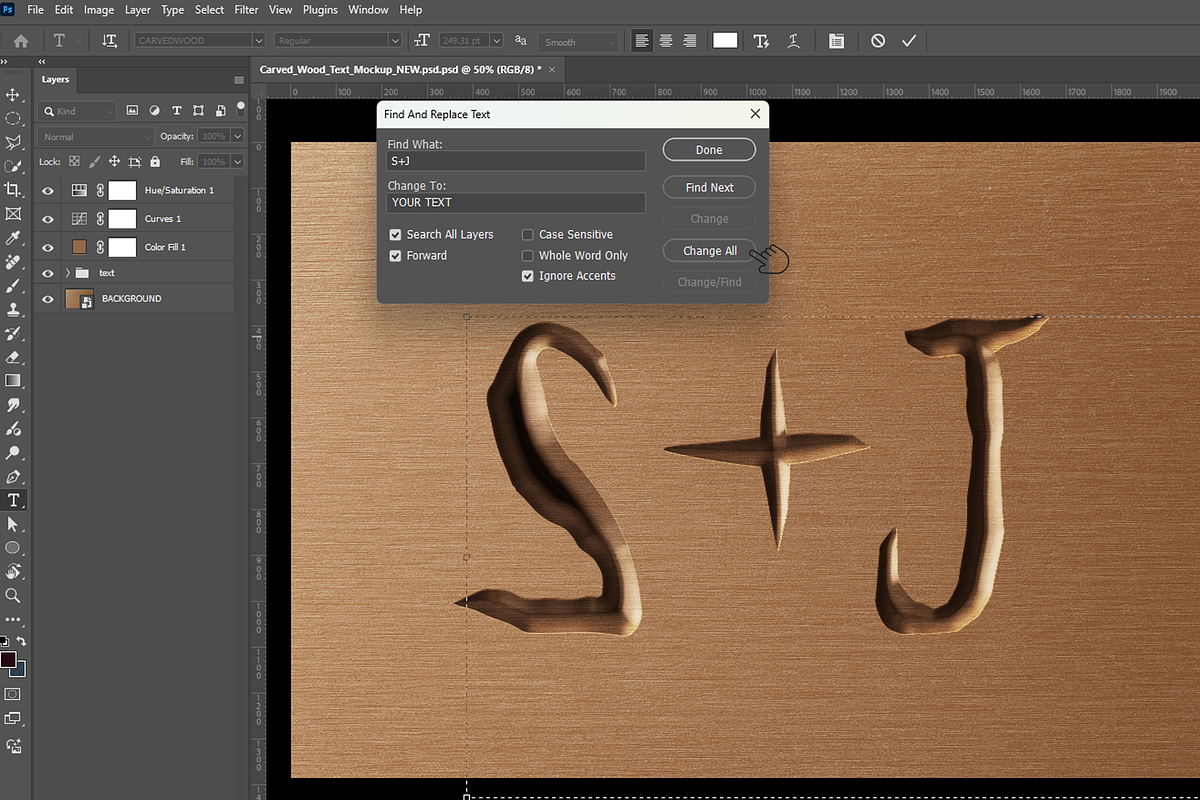Hide the Hue/Saturation 1 layer
1200x800 pixels.
point(48,190)
